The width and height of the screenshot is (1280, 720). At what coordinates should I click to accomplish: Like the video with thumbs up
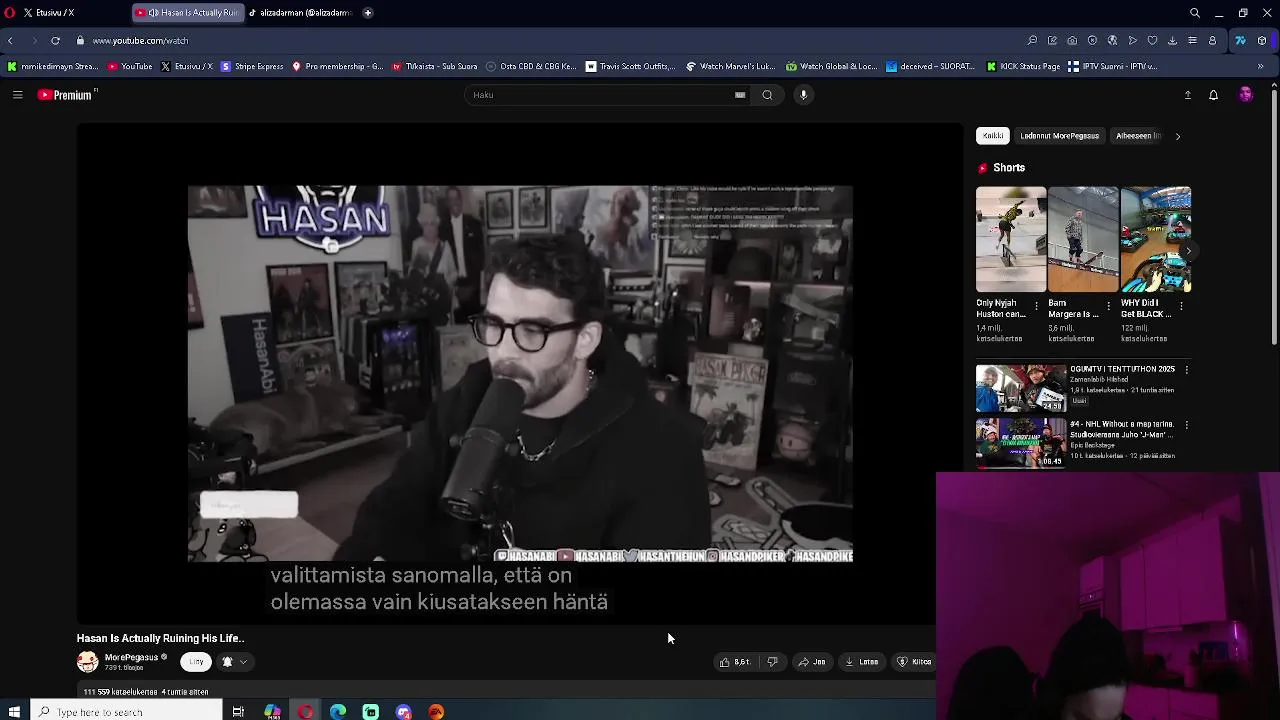[x=735, y=662]
